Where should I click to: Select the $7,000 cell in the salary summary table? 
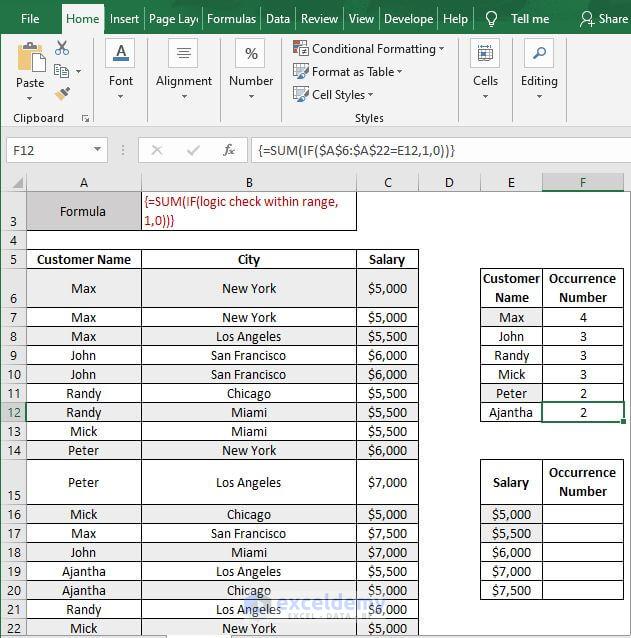511,571
